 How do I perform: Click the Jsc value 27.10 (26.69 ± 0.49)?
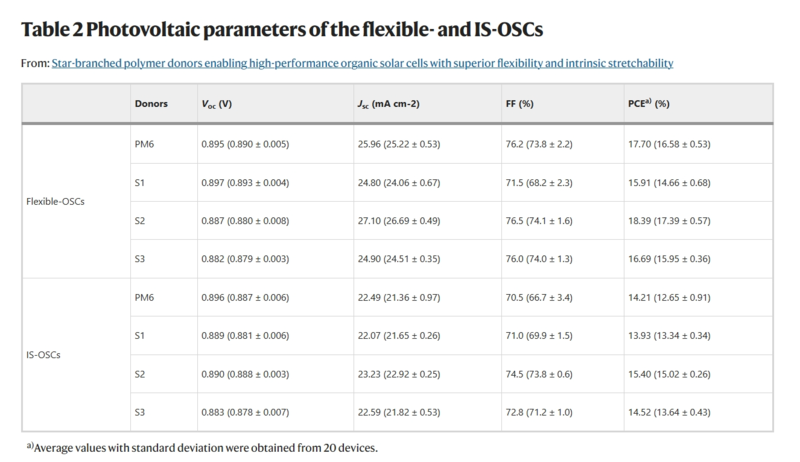pos(407,220)
